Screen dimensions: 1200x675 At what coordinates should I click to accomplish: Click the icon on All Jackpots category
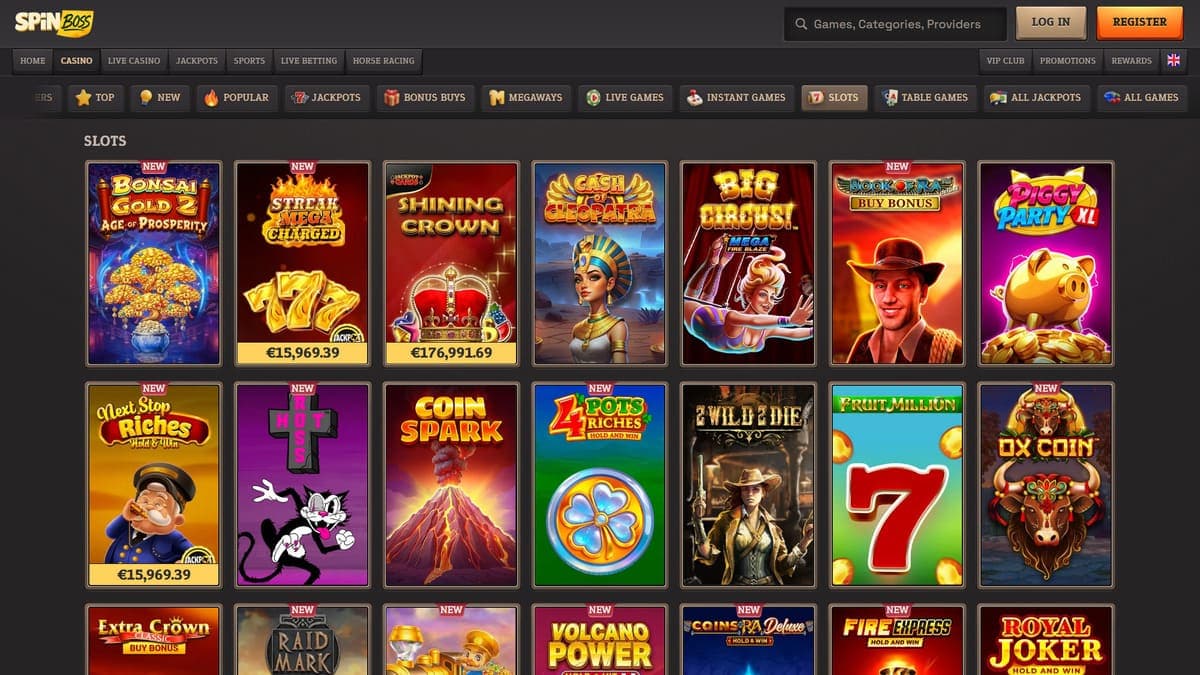(998, 98)
